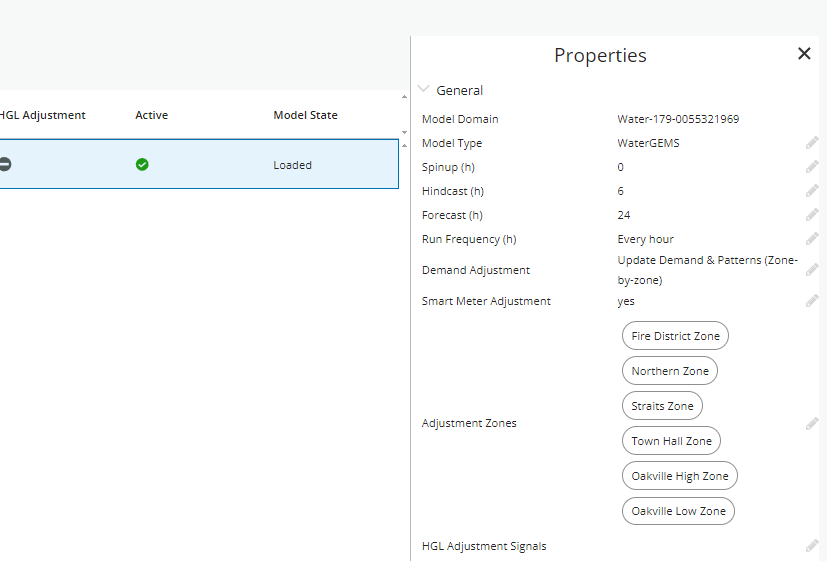This screenshot has width=827, height=561.
Task: Edit Demand Adjustment pencil icon
Action: coord(812,270)
